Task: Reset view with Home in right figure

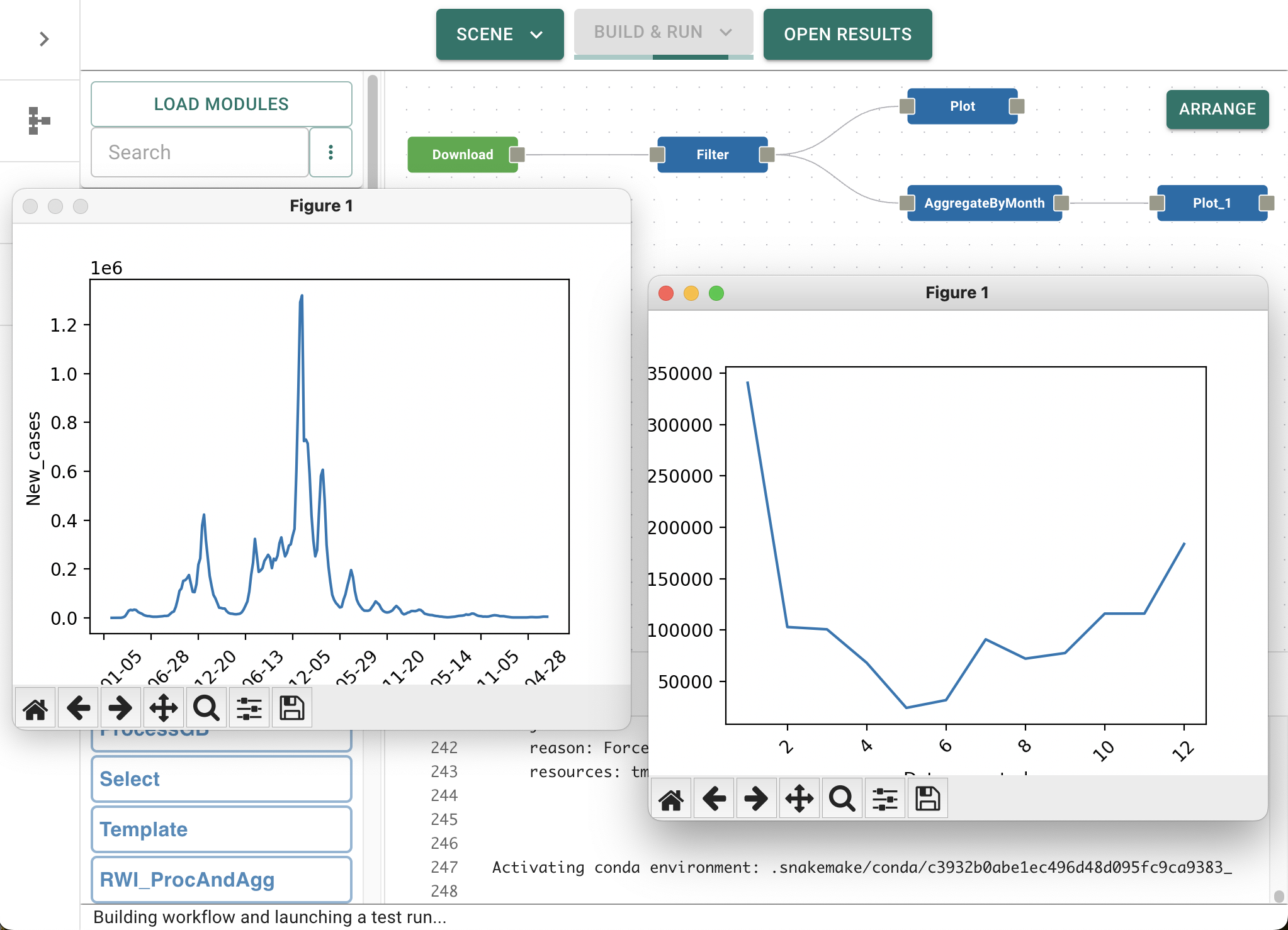Action: tap(671, 798)
